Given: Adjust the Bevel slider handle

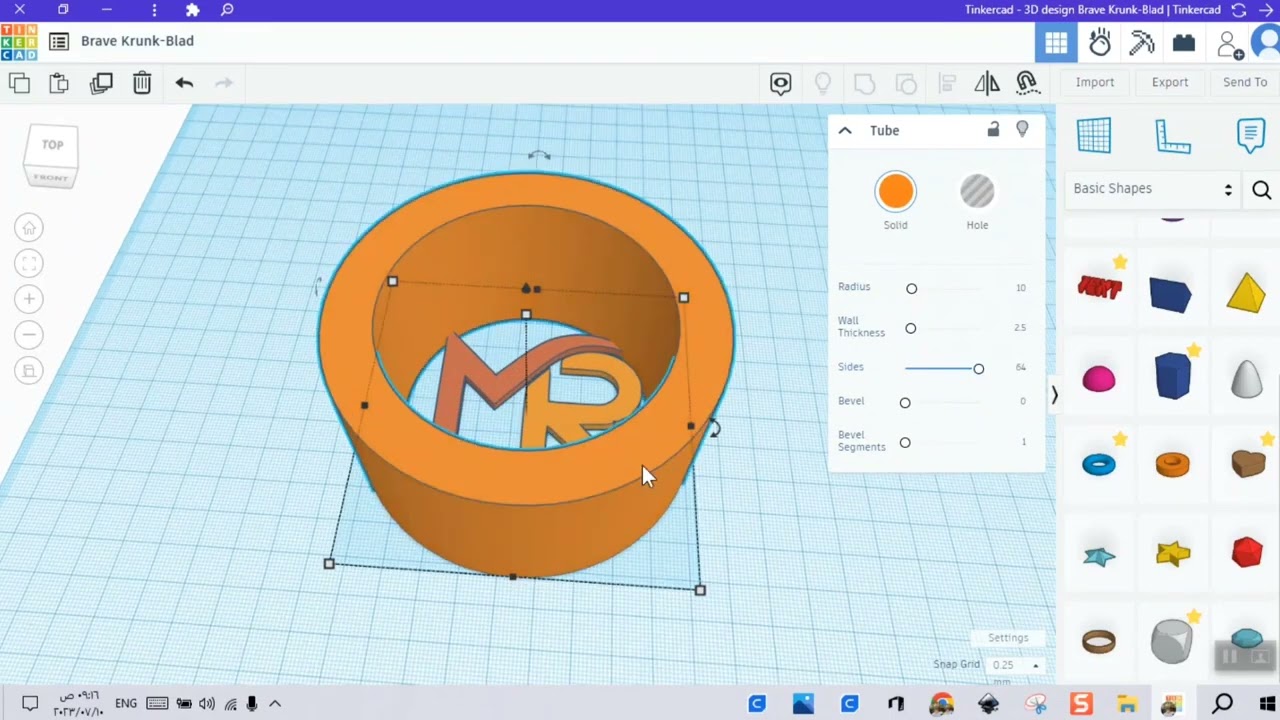Looking at the screenshot, I should (x=905, y=402).
